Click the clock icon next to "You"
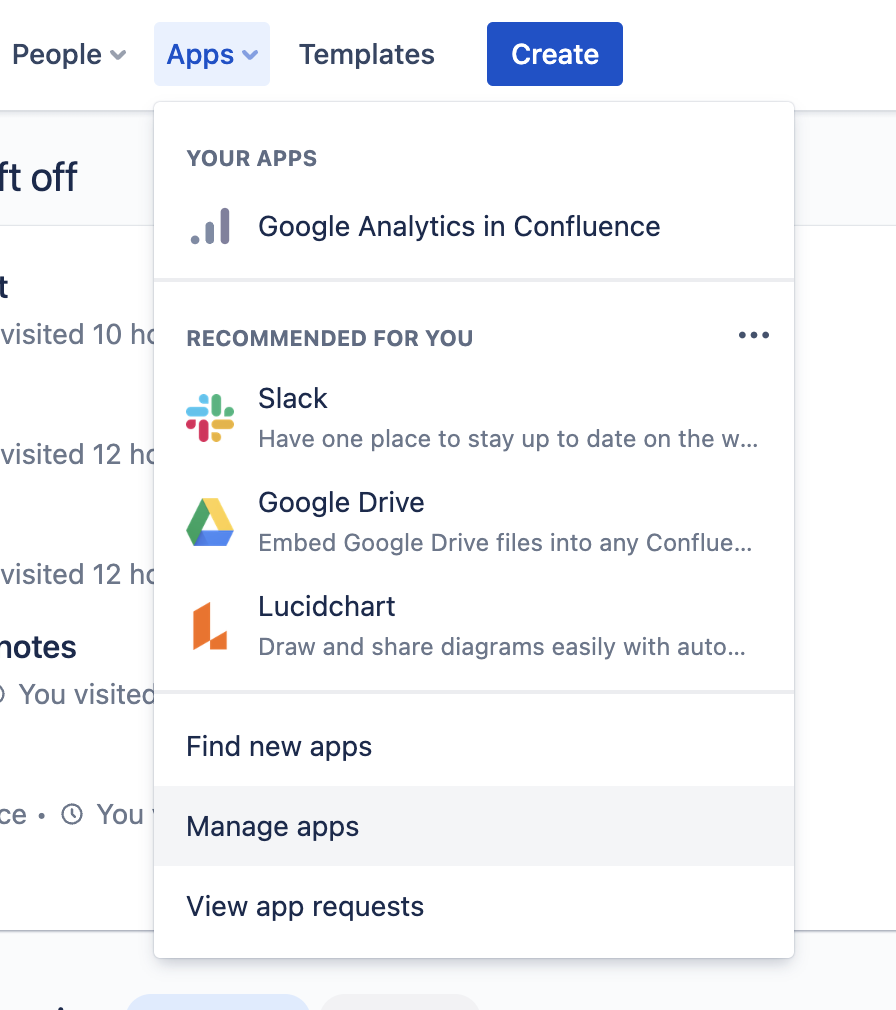896x1010 pixels. coord(72,814)
